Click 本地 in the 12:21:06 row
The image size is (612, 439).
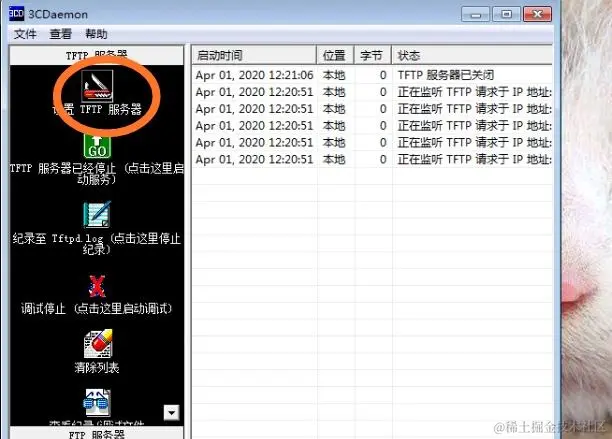coord(334,75)
